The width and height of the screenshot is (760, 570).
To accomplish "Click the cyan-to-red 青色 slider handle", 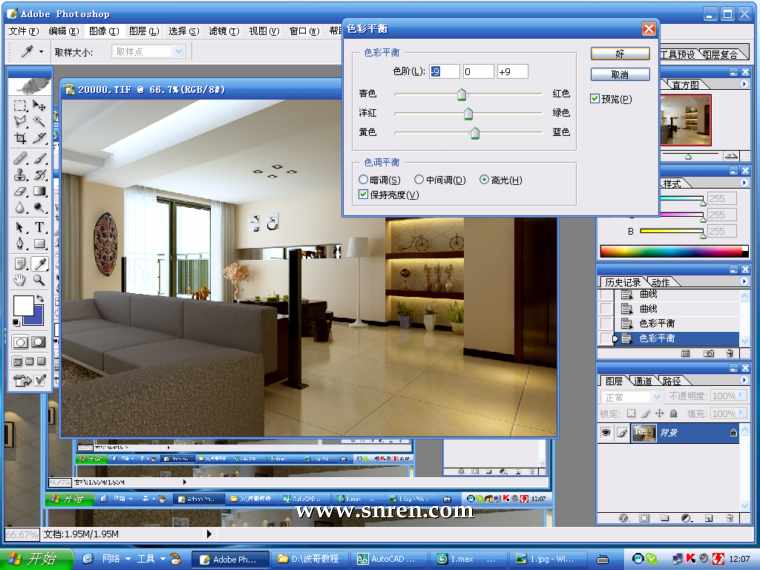I will [x=461, y=94].
